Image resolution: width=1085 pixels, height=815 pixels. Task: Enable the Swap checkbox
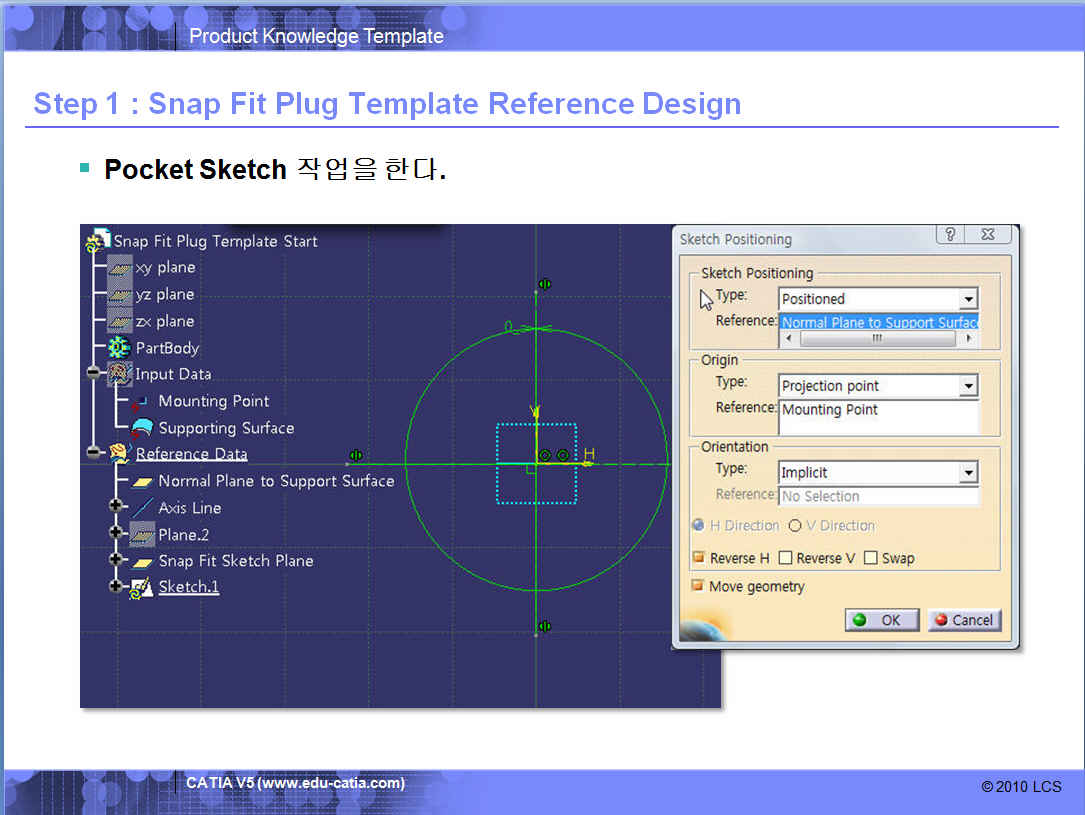[x=870, y=558]
